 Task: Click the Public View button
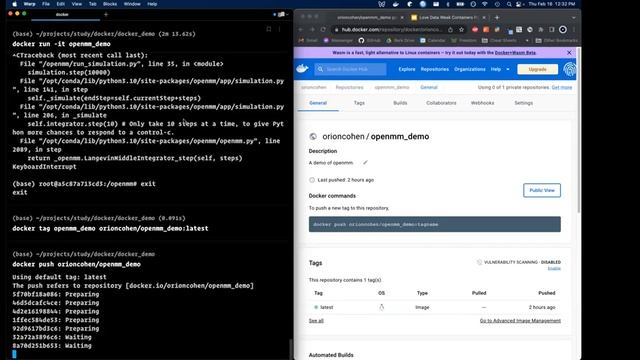[x=542, y=190]
